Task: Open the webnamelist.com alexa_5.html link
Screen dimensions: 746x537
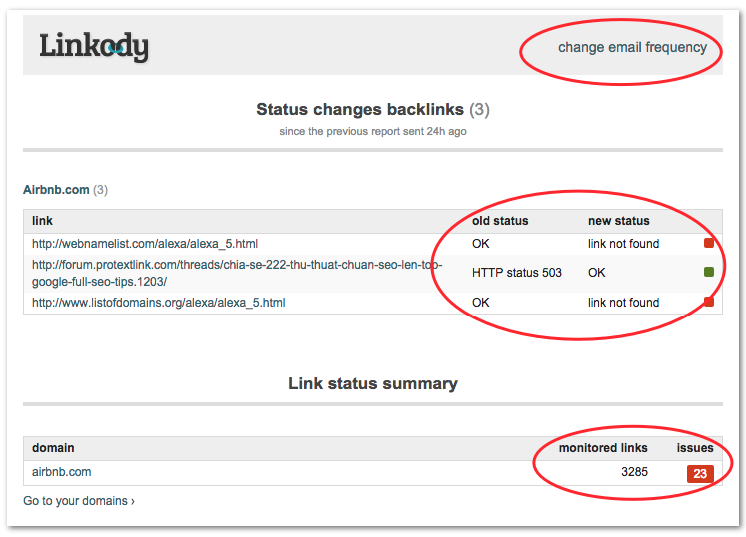Action: point(145,244)
